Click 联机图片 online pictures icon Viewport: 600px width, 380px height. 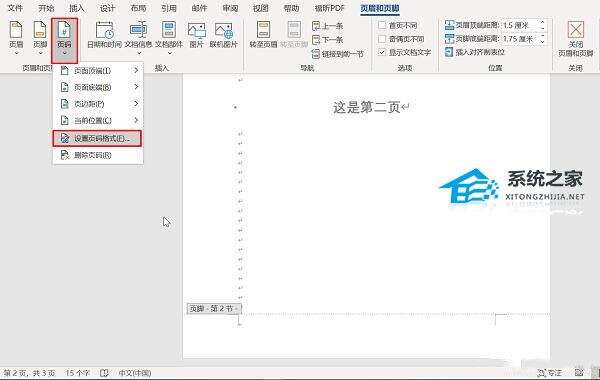click(x=223, y=35)
